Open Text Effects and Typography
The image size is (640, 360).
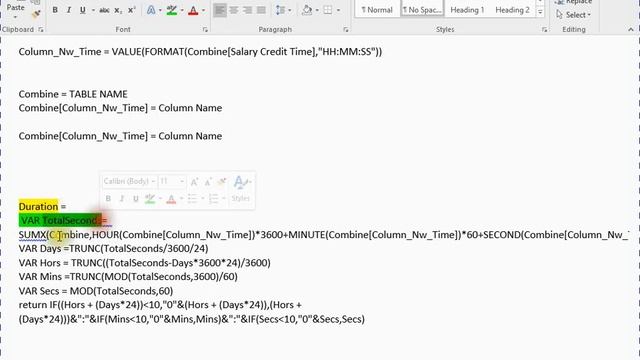pyautogui.click(x=151, y=10)
